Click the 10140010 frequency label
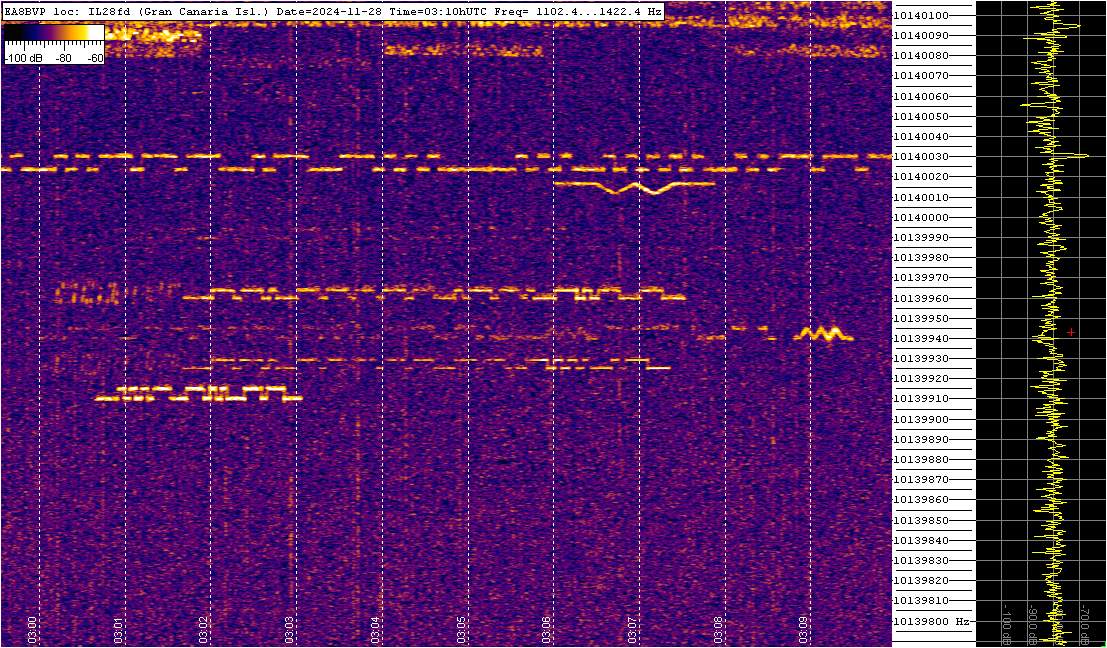The image size is (1107, 648). pyautogui.click(x=921, y=197)
